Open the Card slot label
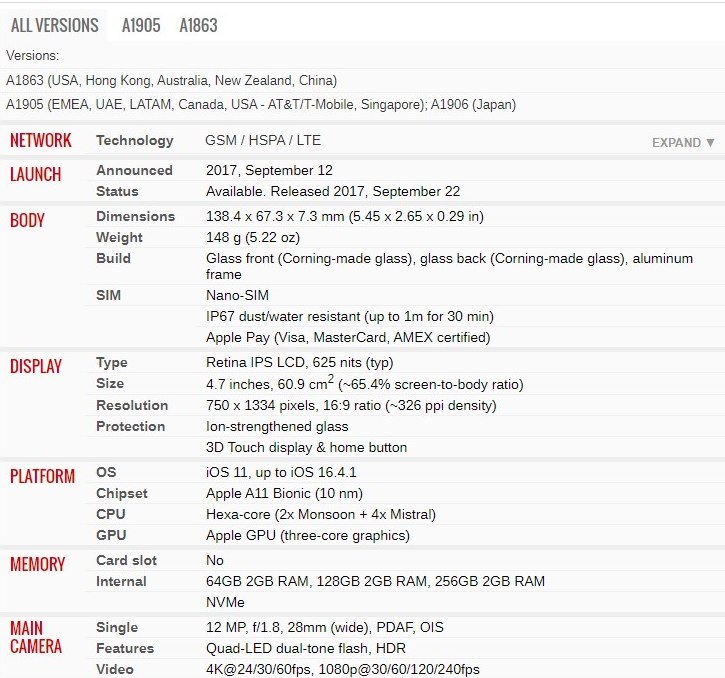 [x=126, y=561]
